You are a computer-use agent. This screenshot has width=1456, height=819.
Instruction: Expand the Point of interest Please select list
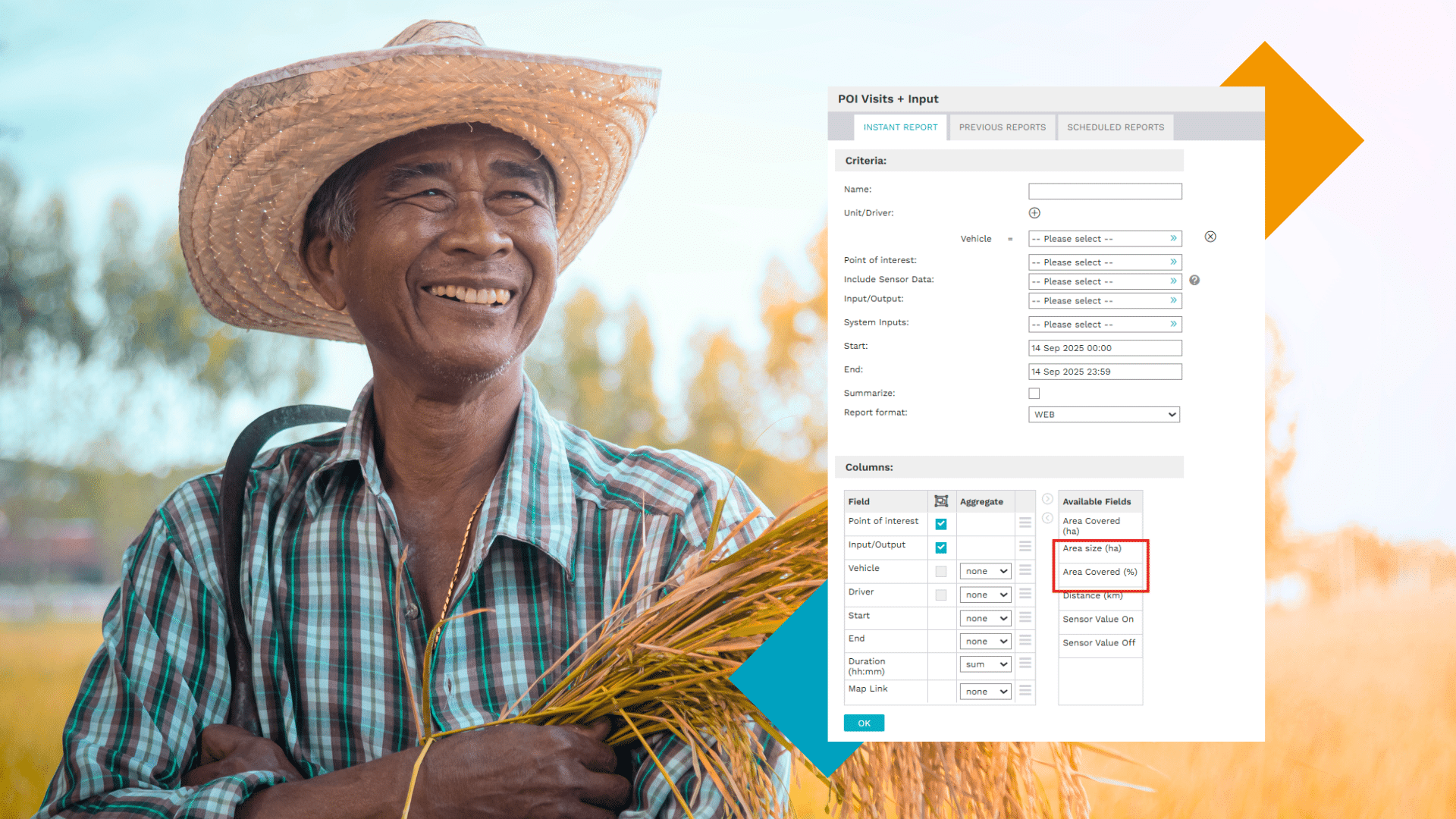(x=1105, y=262)
